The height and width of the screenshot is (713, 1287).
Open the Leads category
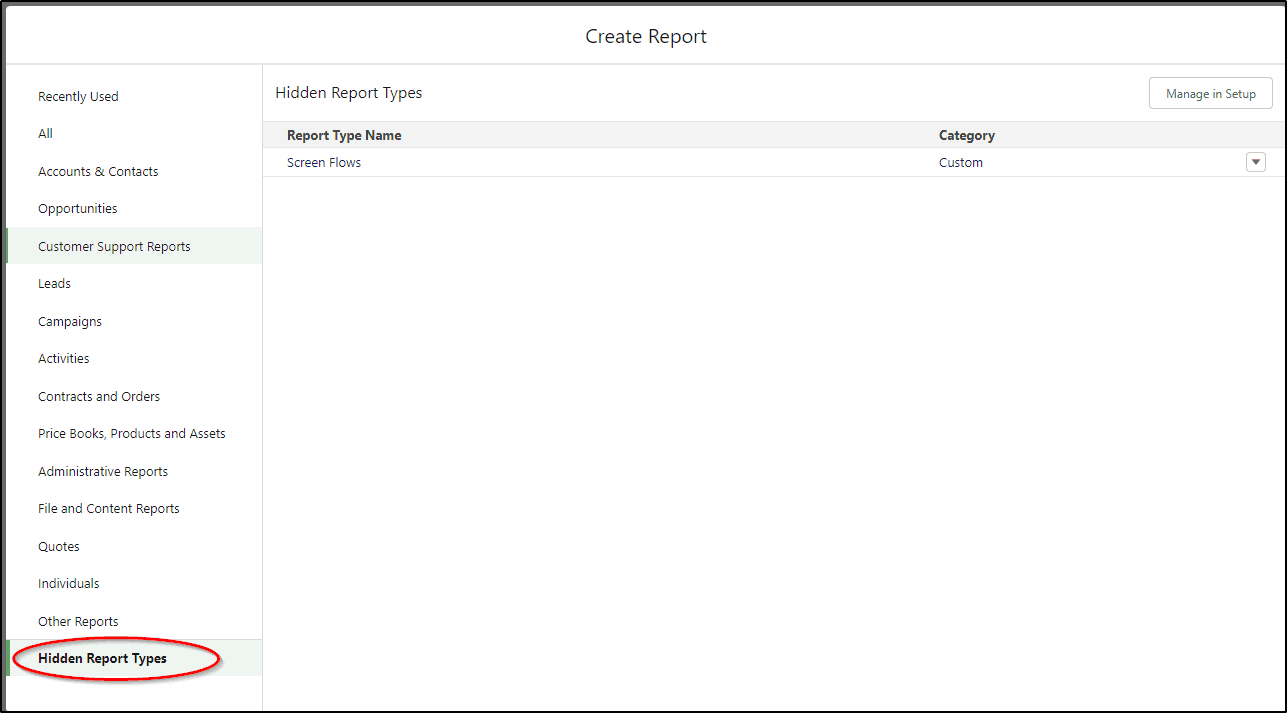(x=54, y=284)
